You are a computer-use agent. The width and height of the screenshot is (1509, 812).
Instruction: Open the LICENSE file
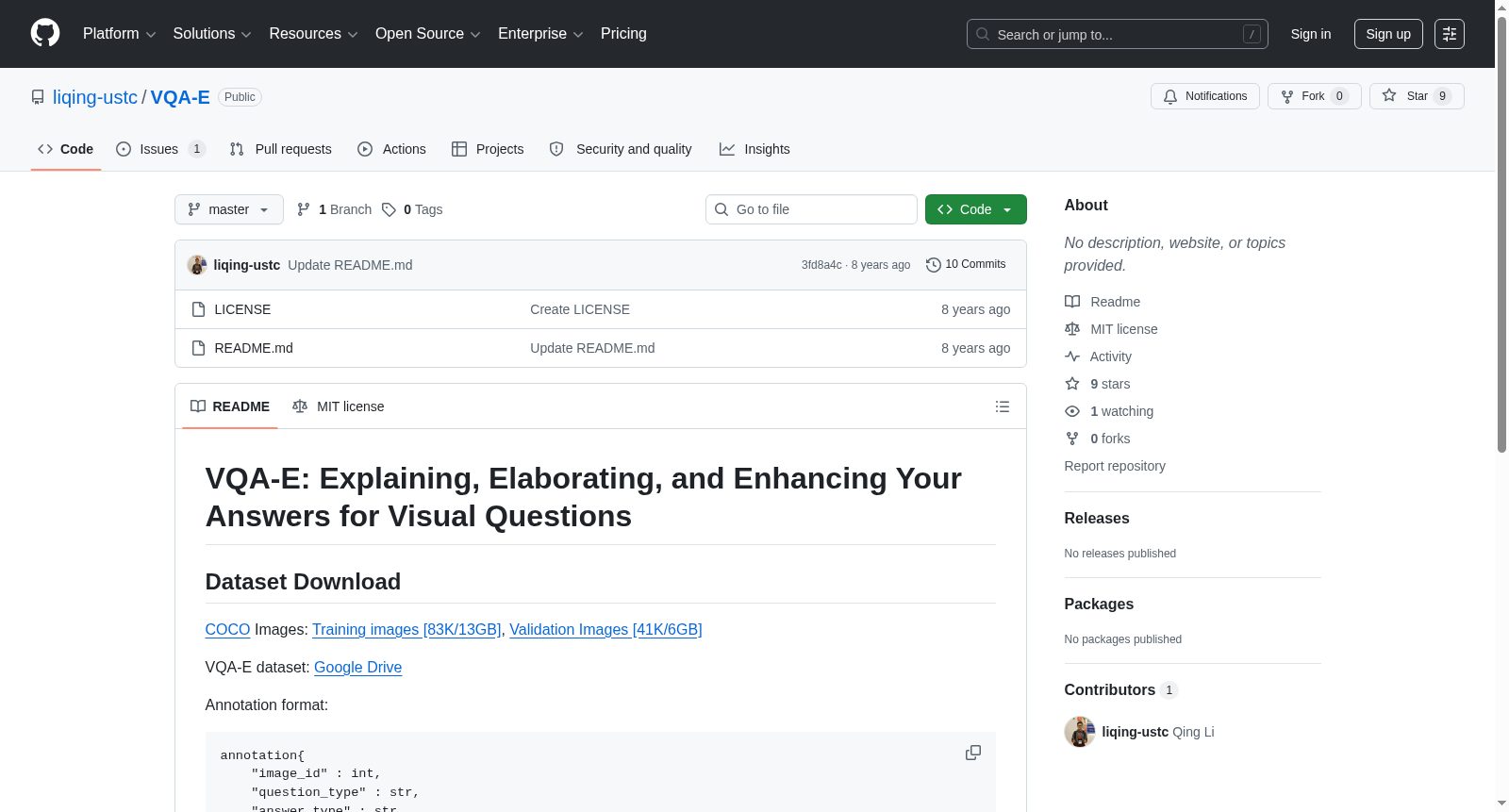tap(242, 309)
